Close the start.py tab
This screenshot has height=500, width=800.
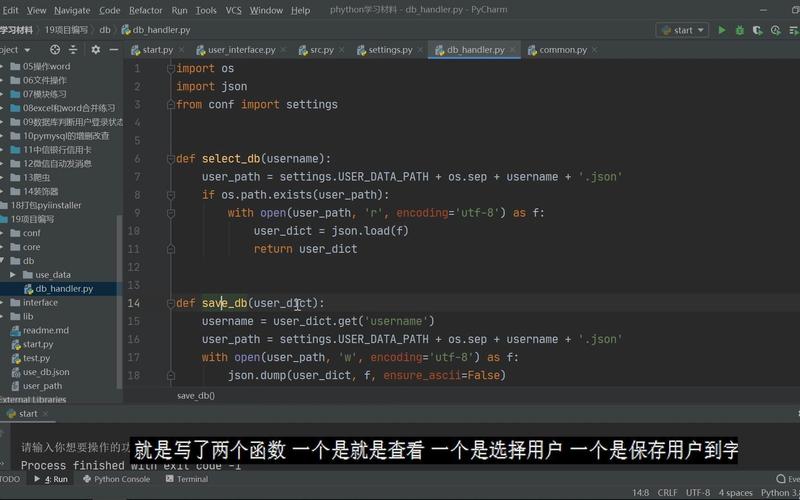coord(181,50)
